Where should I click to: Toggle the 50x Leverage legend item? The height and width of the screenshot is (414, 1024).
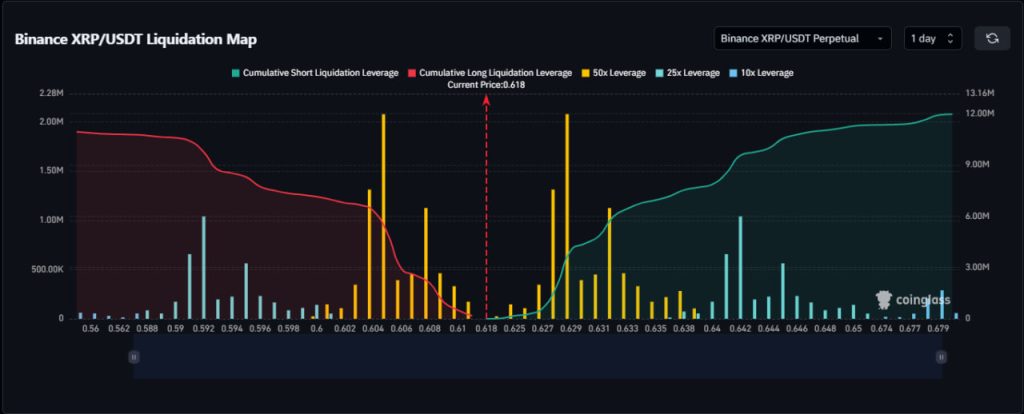pos(613,73)
